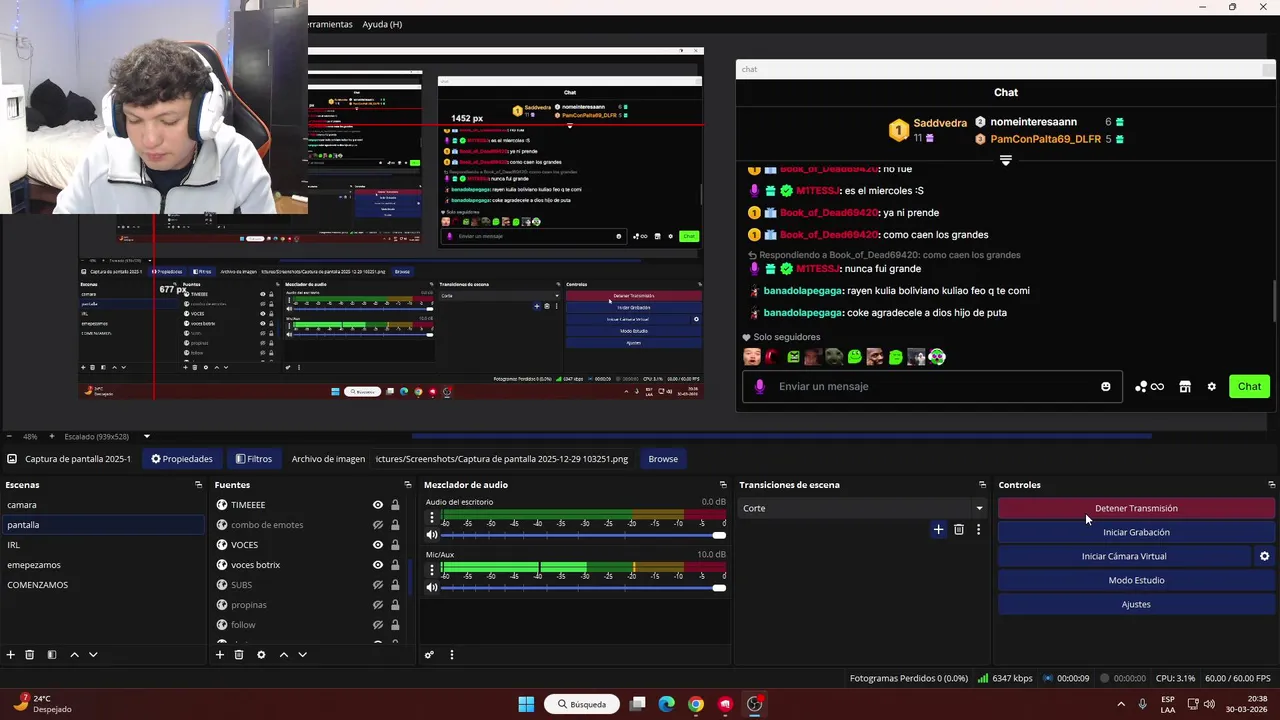Expand the gift leaderboard in chat
This screenshot has width=1280, height=720.
point(1006,160)
